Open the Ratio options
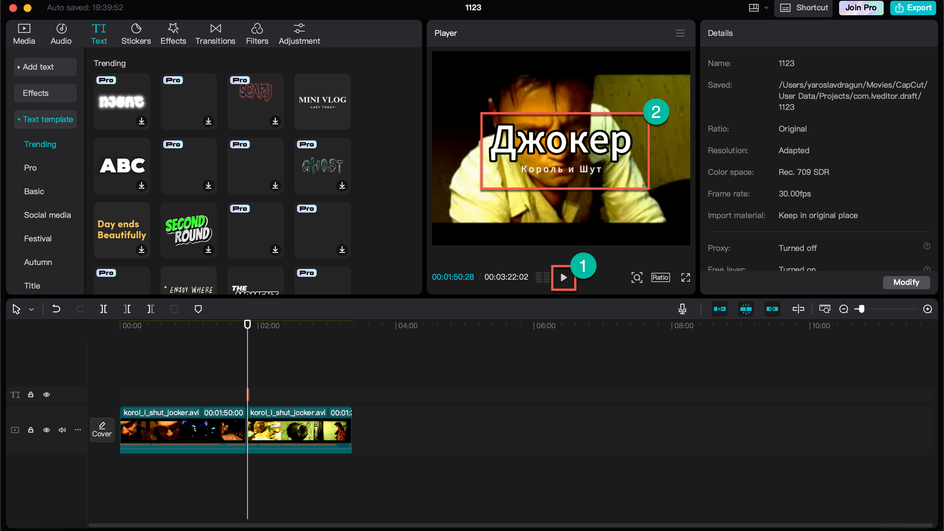The width and height of the screenshot is (944, 531). click(x=660, y=277)
